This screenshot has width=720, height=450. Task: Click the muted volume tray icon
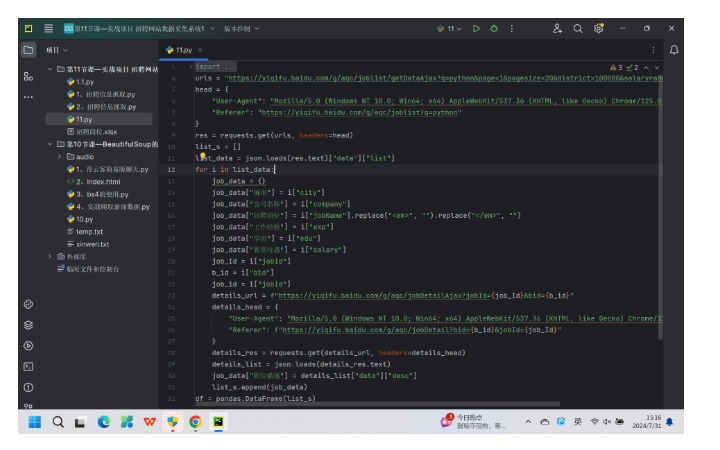pos(607,422)
